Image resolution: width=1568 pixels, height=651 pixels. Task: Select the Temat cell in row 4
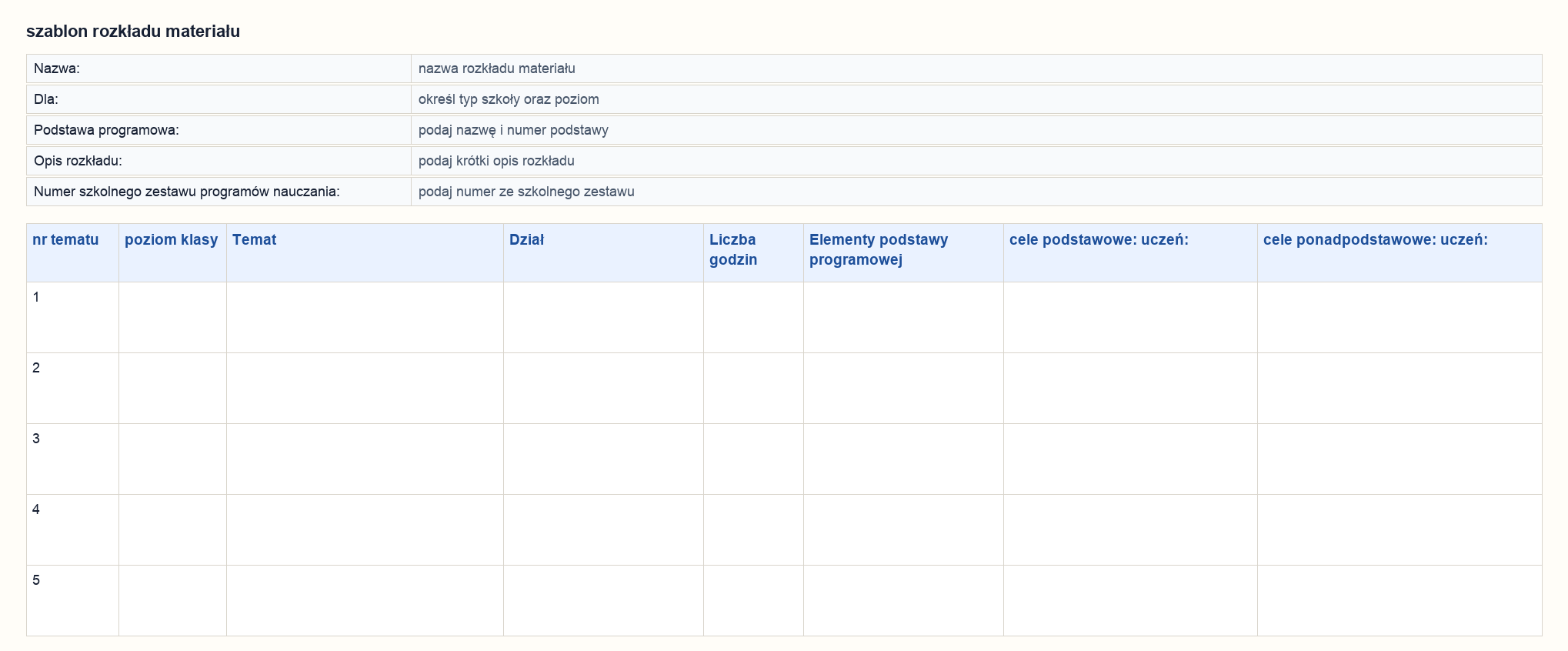tap(365, 530)
